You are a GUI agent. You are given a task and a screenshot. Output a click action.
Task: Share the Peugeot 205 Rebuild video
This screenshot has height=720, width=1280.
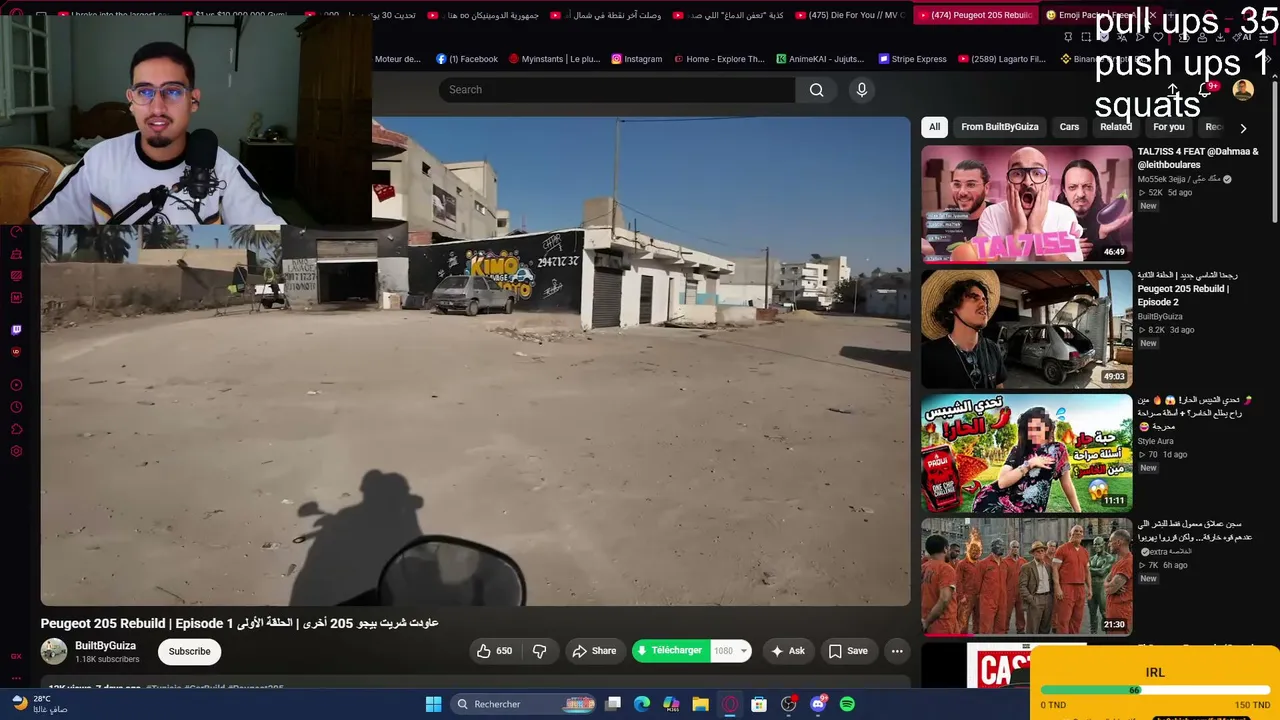[x=594, y=651]
